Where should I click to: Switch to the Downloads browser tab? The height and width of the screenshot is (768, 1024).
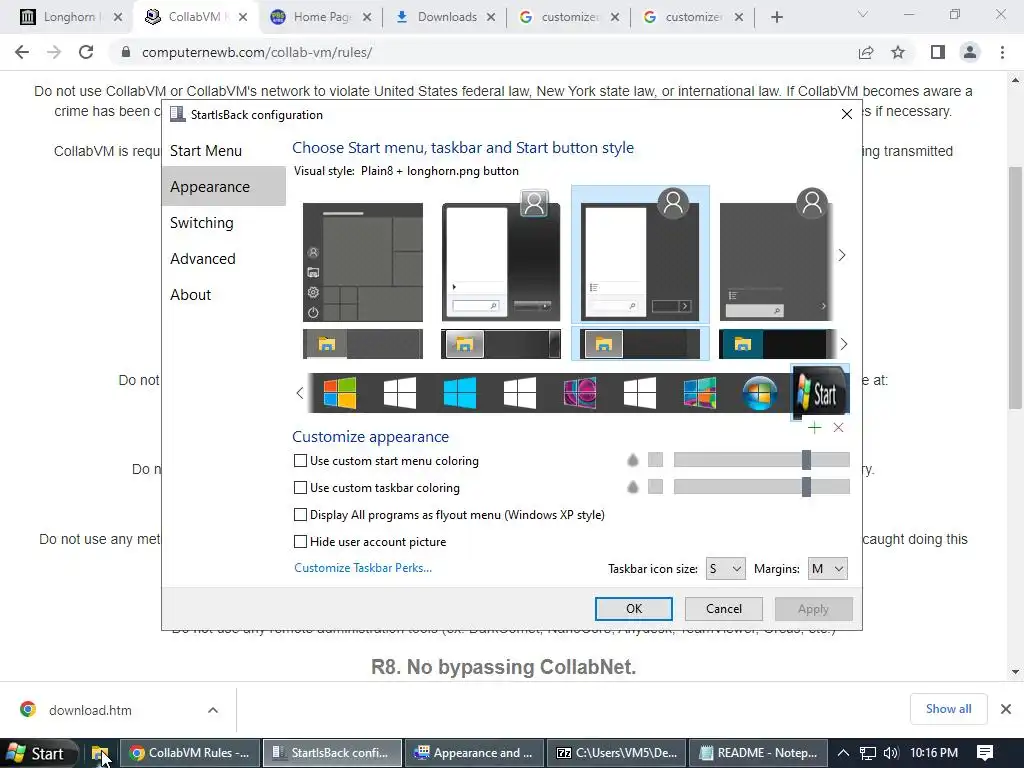(445, 17)
